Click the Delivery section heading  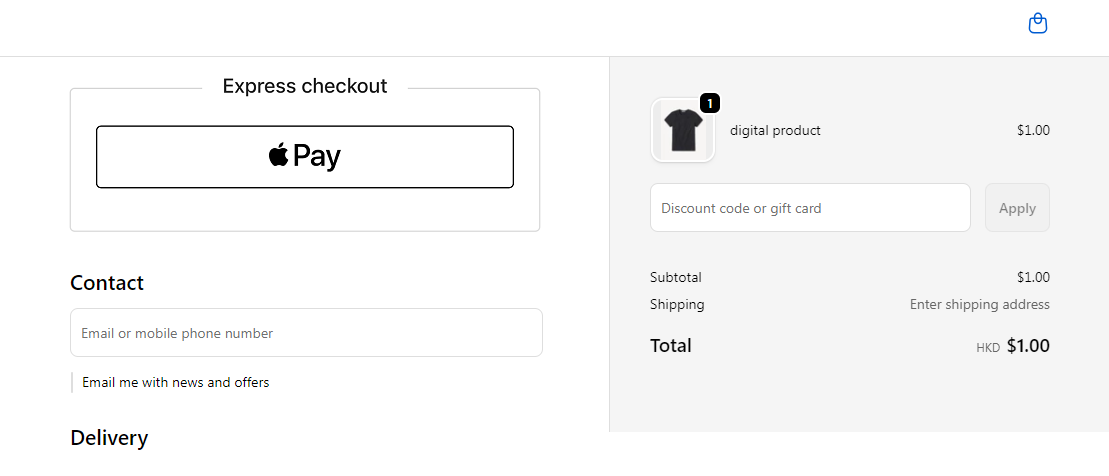109,438
